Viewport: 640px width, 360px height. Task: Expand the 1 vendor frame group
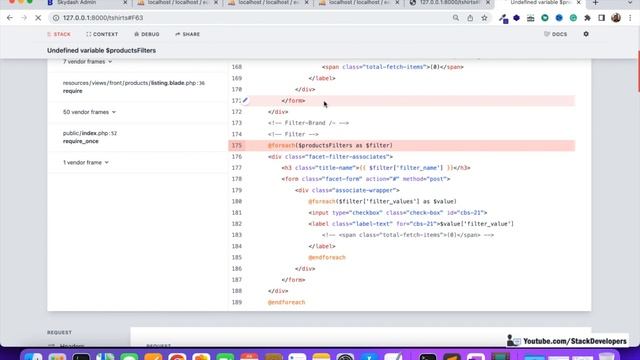pyautogui.click(x=86, y=162)
